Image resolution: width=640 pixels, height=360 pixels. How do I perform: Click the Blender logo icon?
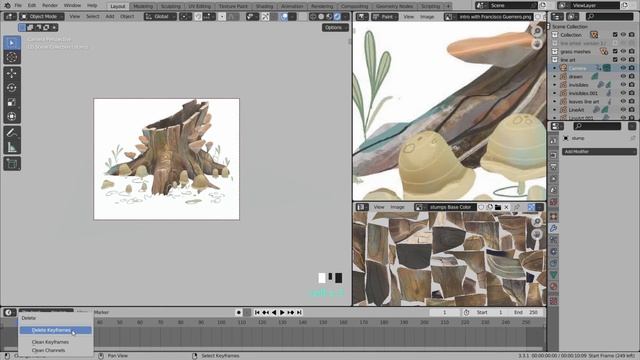coord(7,5)
